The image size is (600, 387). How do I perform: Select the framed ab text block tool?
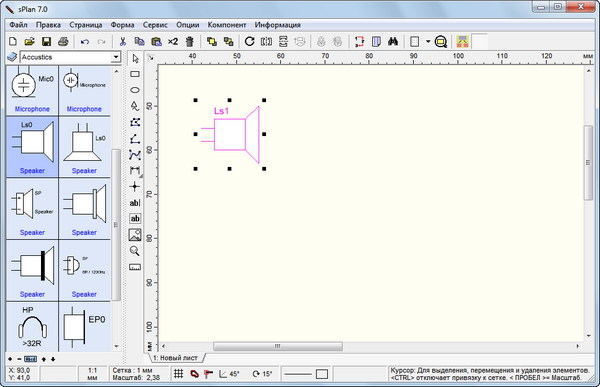135,219
